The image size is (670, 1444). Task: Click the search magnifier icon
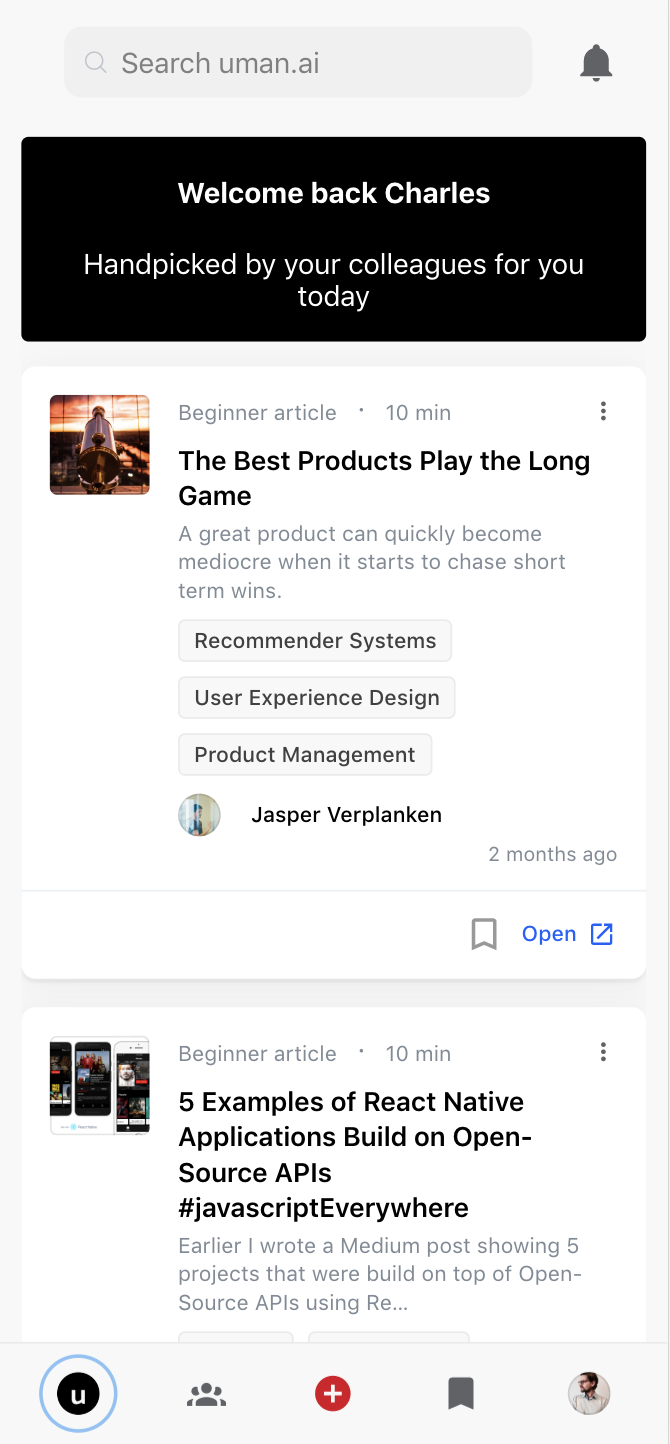click(x=96, y=63)
